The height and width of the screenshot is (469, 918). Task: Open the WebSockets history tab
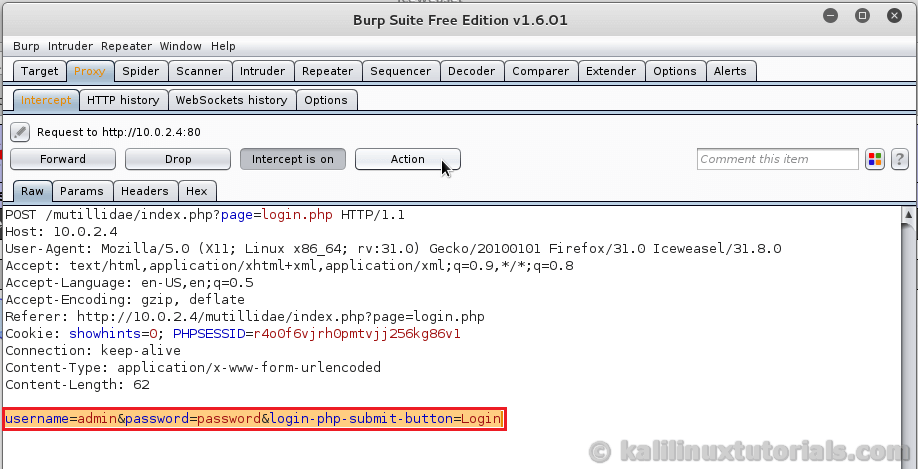(231, 100)
